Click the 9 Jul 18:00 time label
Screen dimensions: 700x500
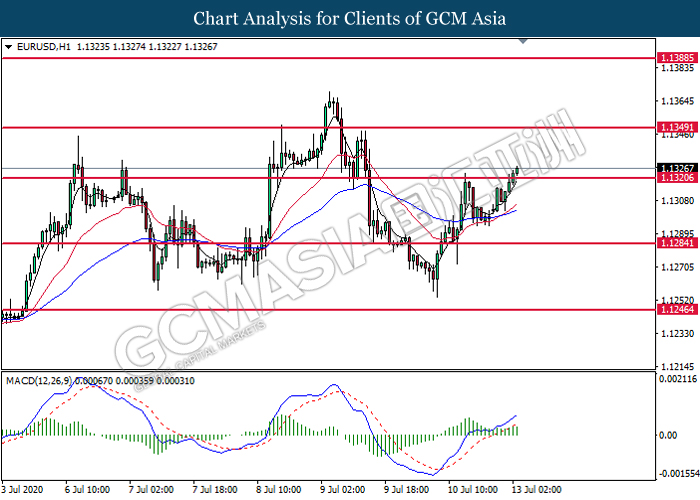(x=406, y=490)
